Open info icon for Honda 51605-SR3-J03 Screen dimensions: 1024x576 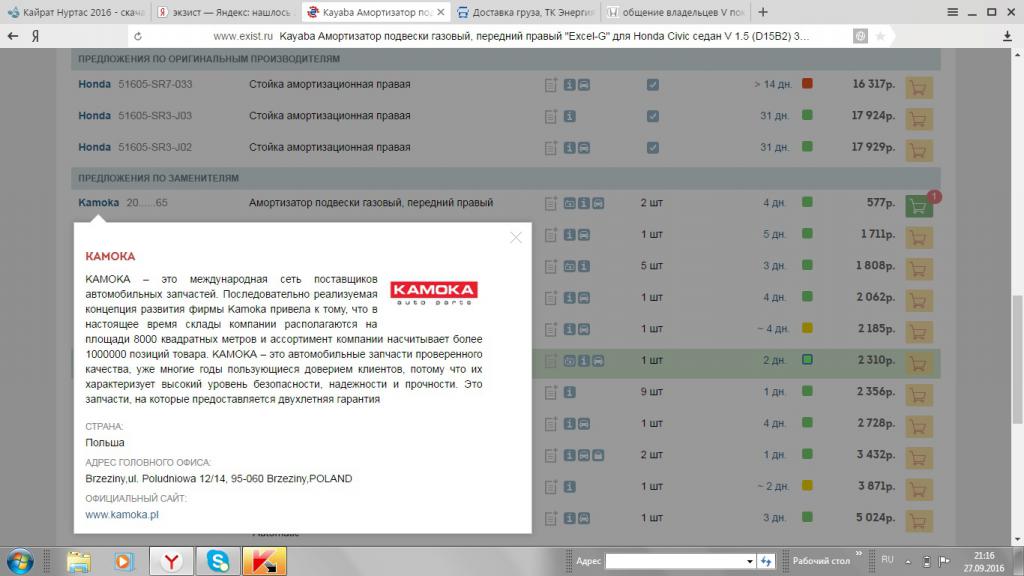pyautogui.click(x=569, y=116)
